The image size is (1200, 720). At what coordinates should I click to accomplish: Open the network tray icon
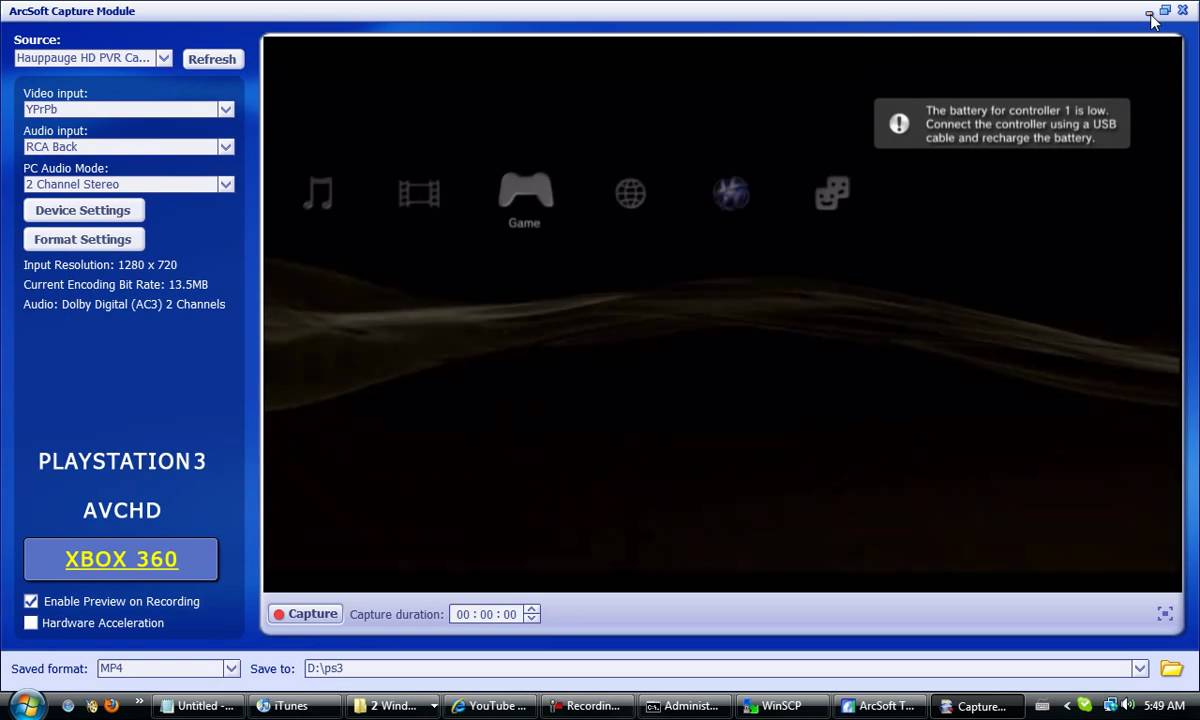pyautogui.click(x=1110, y=705)
